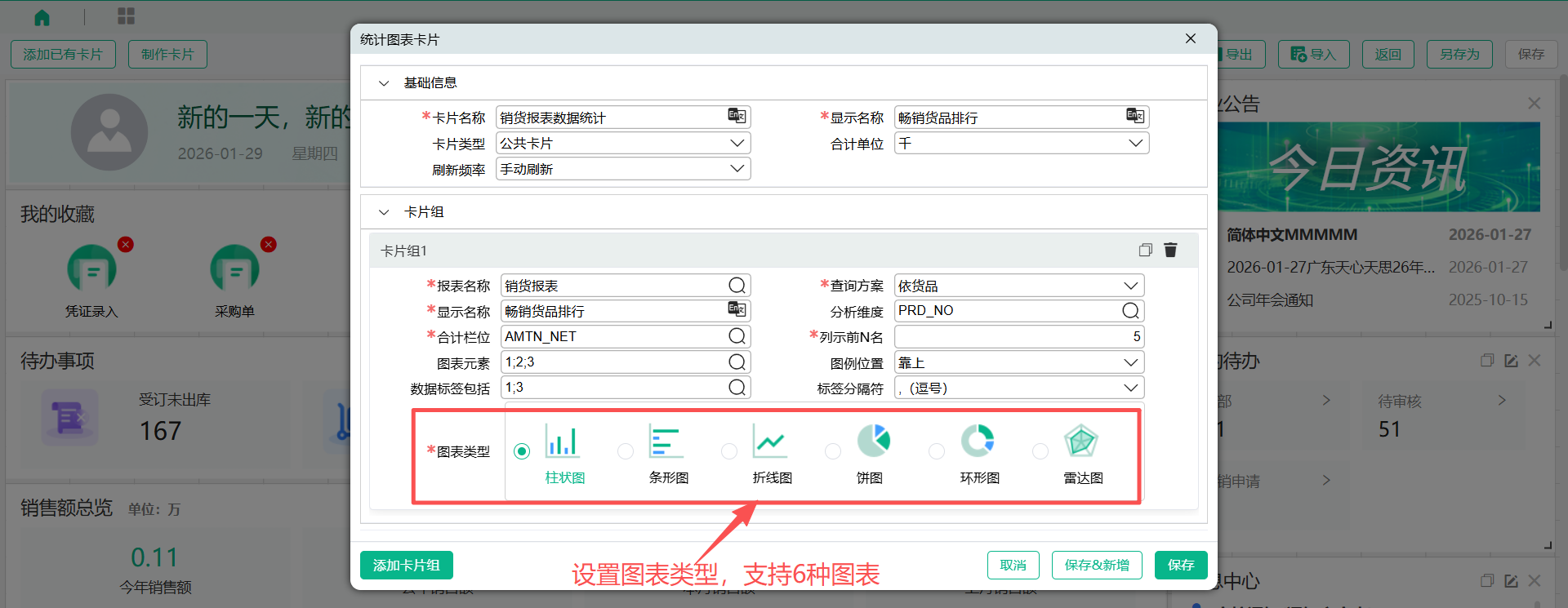
Task: Click the delete trash icon for 卡片组1
Action: coord(1170,250)
